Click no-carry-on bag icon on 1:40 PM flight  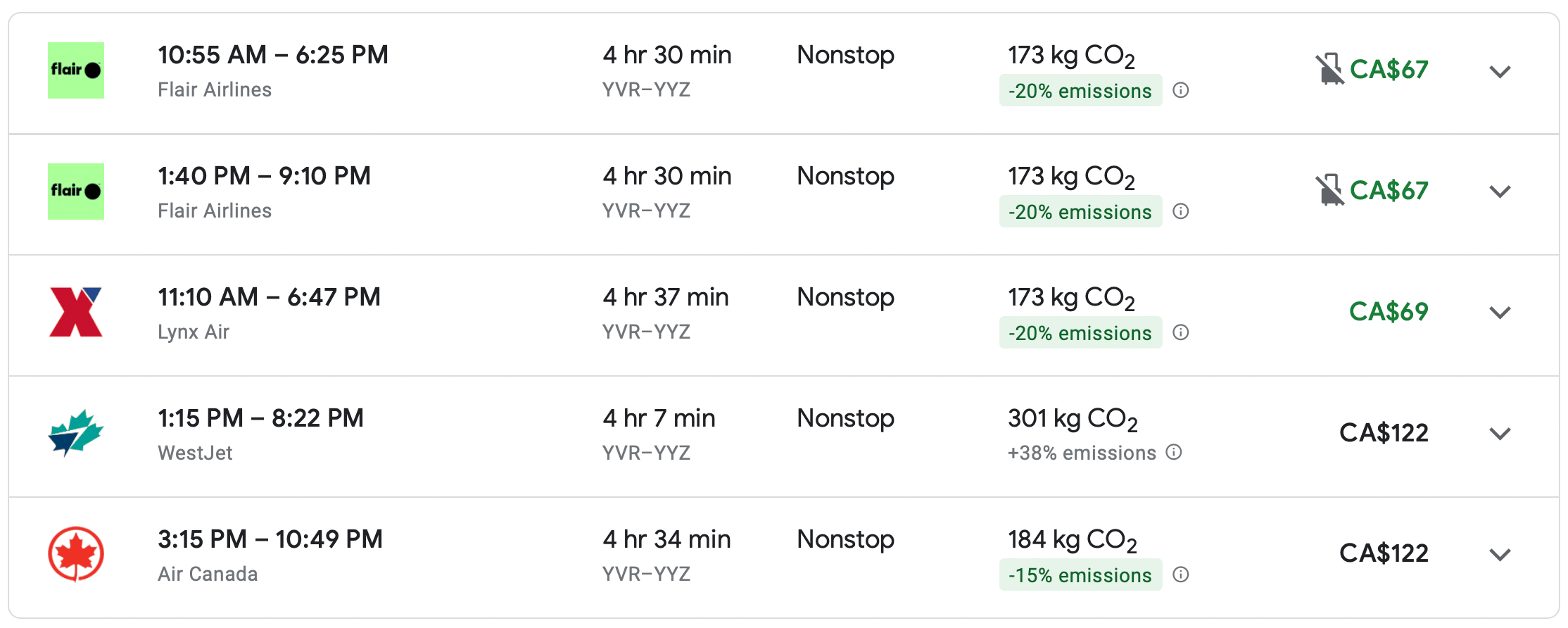[x=1329, y=190]
